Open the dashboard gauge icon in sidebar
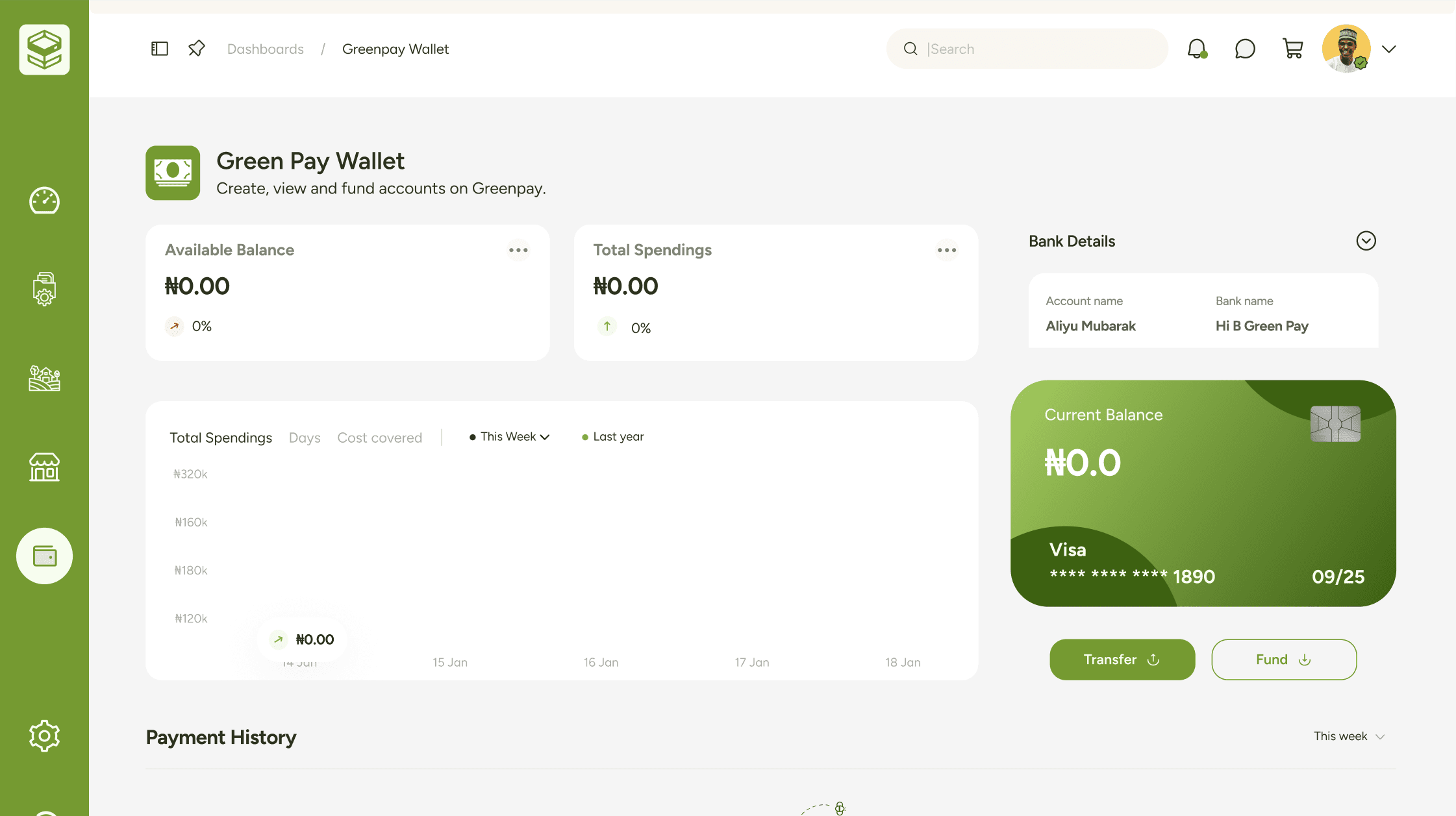This screenshot has width=1456, height=816. 44,201
